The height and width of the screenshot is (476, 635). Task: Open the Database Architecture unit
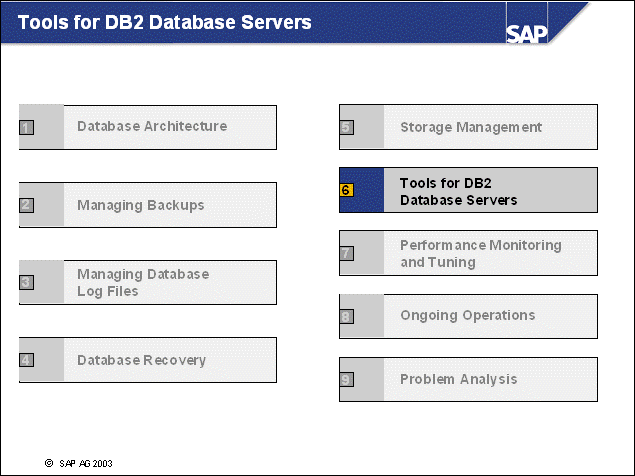152,127
